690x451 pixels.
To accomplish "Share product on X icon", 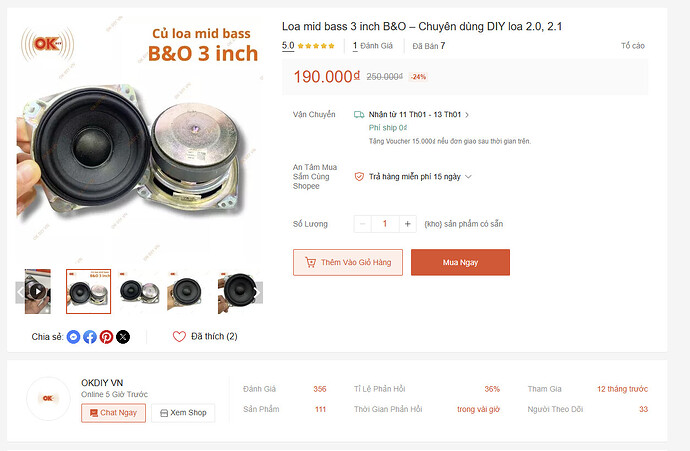I will coord(123,337).
